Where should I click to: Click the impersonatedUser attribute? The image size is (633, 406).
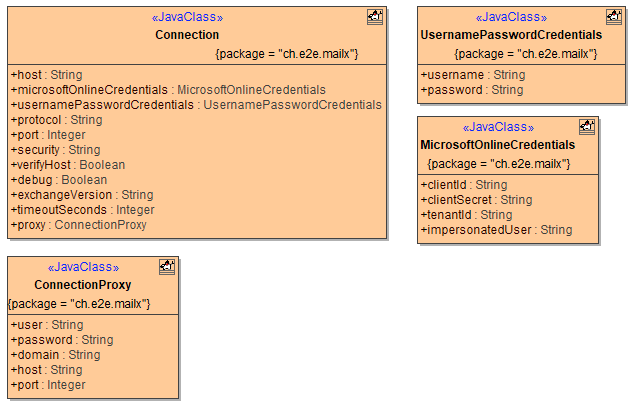496,230
